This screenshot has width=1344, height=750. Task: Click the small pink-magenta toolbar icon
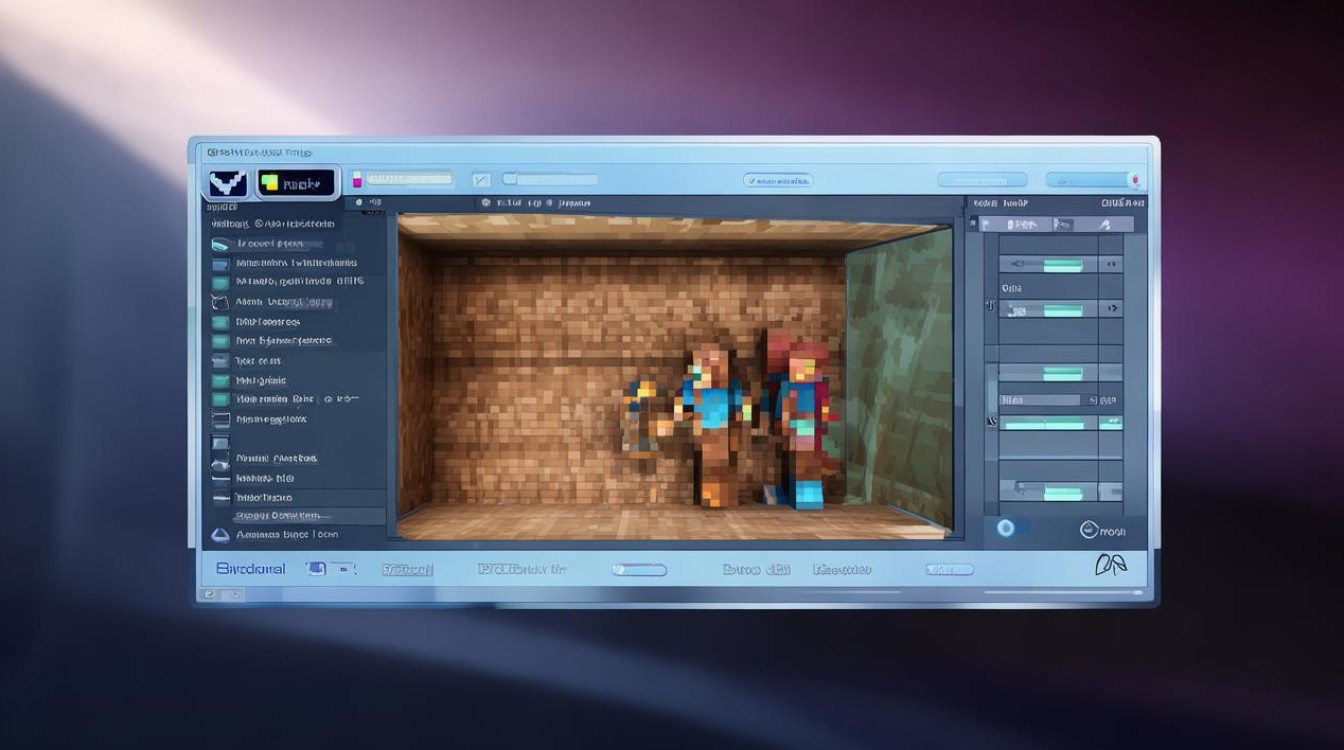pyautogui.click(x=357, y=181)
